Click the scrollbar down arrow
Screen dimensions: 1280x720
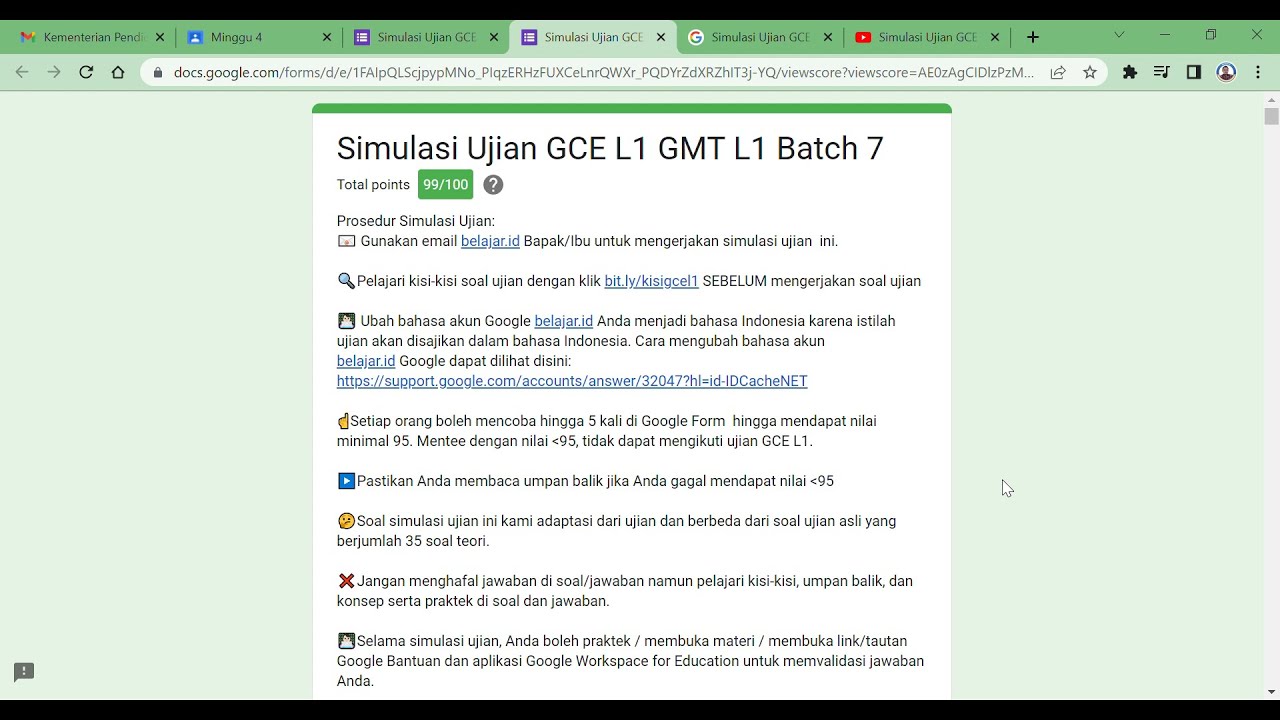click(1271, 692)
